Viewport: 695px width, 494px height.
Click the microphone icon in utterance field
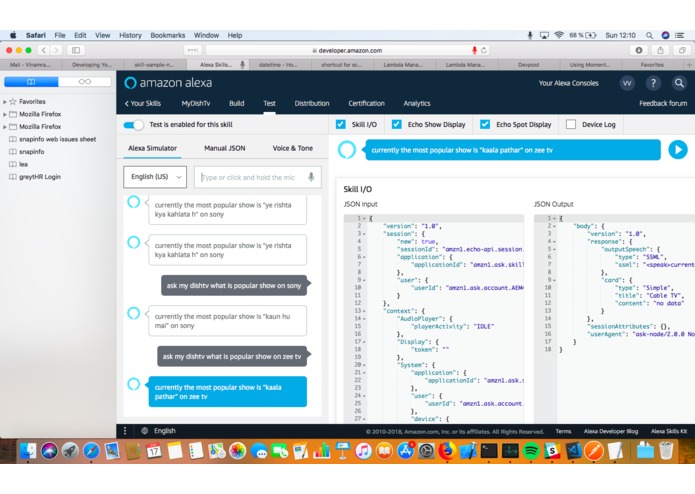pos(311,177)
